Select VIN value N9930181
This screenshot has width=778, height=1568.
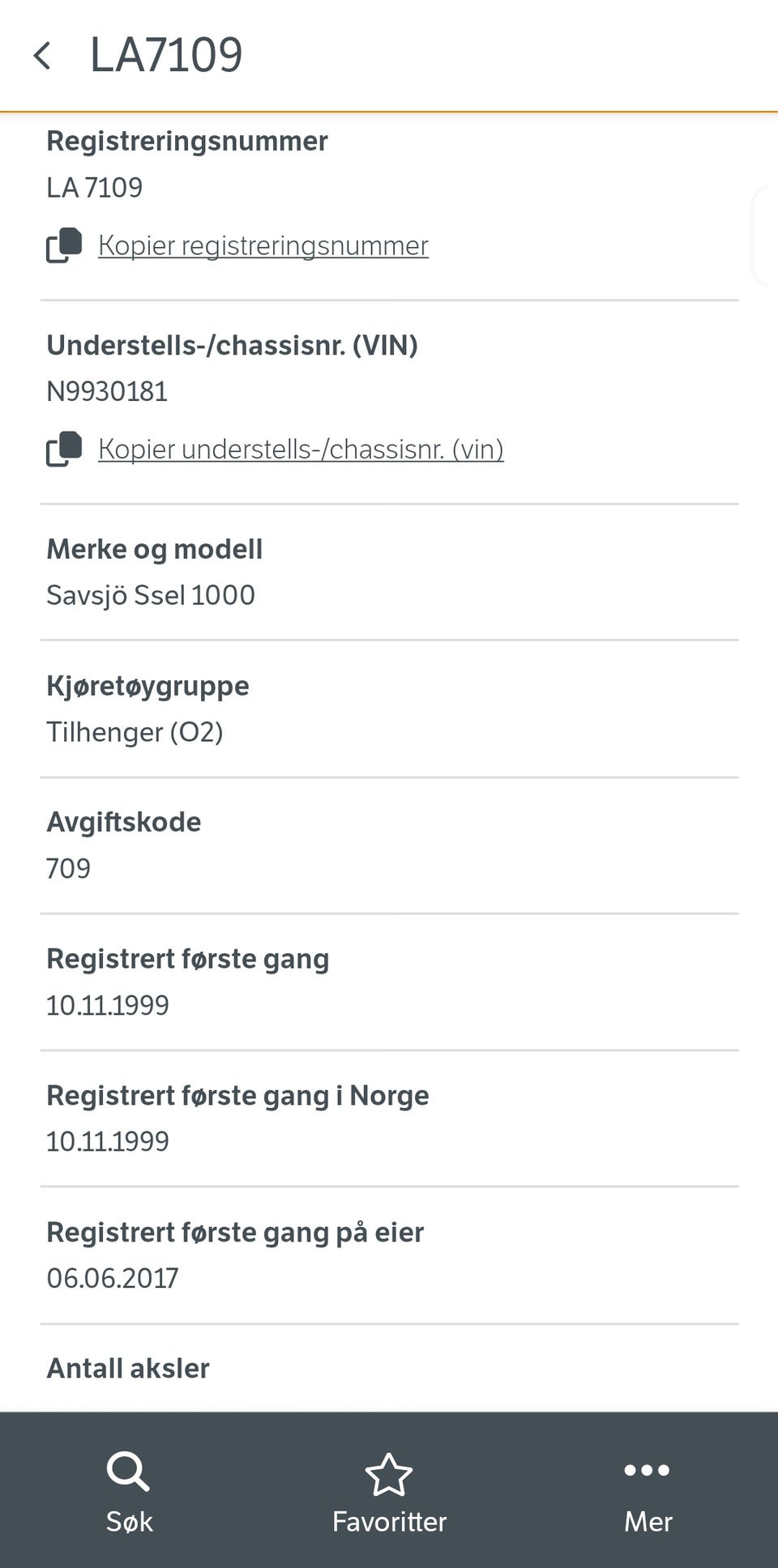pyautogui.click(x=107, y=392)
